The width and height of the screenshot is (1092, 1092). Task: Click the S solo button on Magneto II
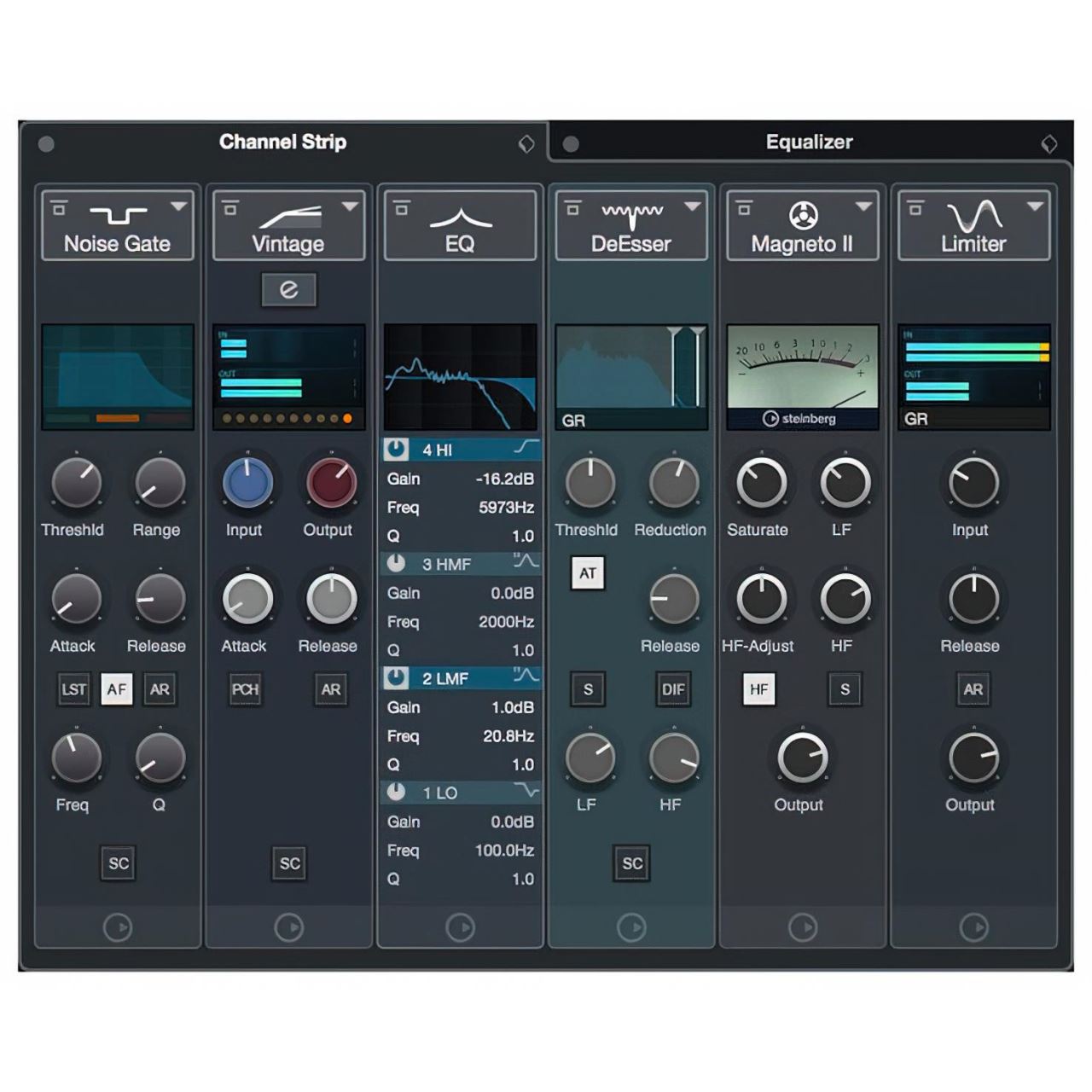(845, 689)
